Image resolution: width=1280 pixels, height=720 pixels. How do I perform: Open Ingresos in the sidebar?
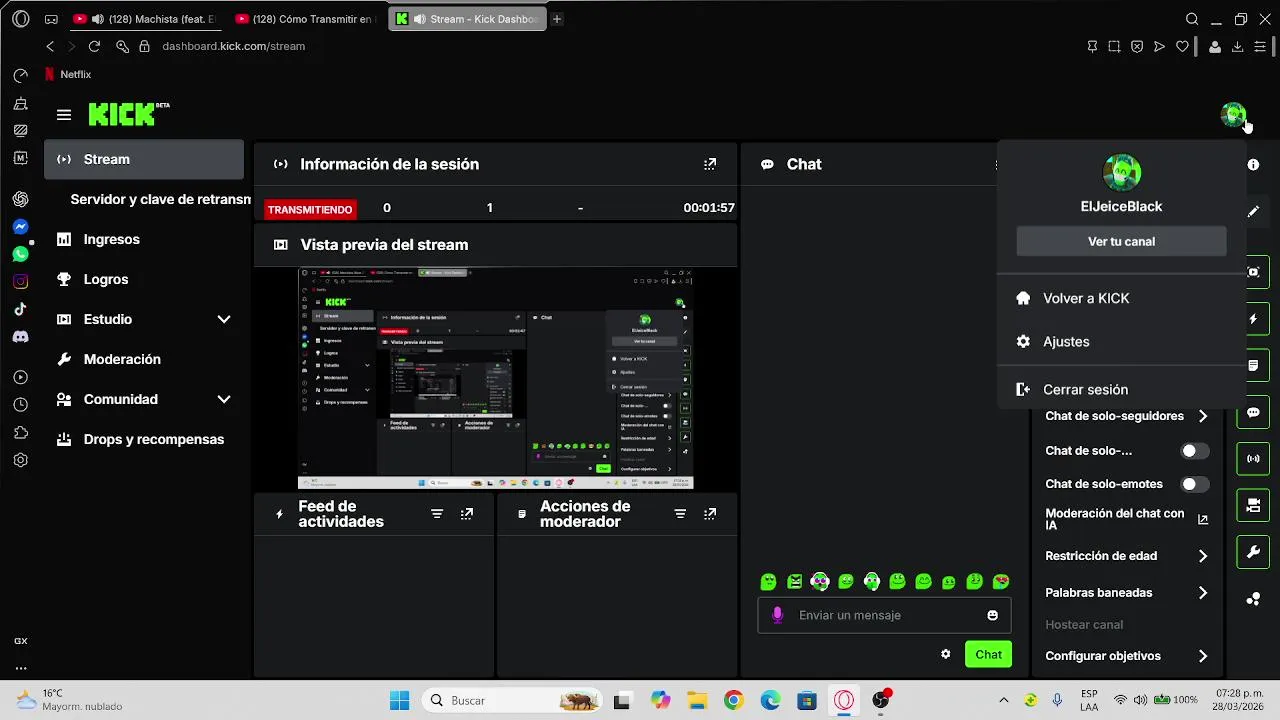(144, 239)
